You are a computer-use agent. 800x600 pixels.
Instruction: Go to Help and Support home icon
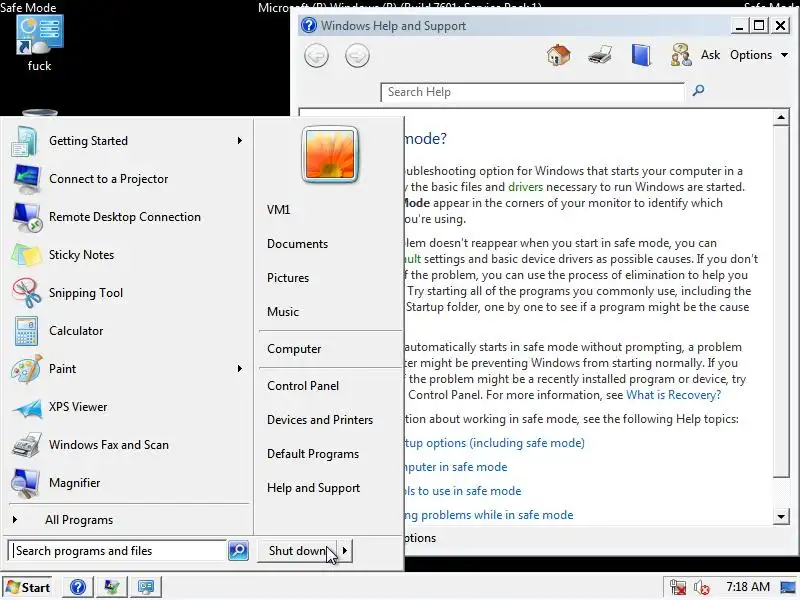[559, 55]
